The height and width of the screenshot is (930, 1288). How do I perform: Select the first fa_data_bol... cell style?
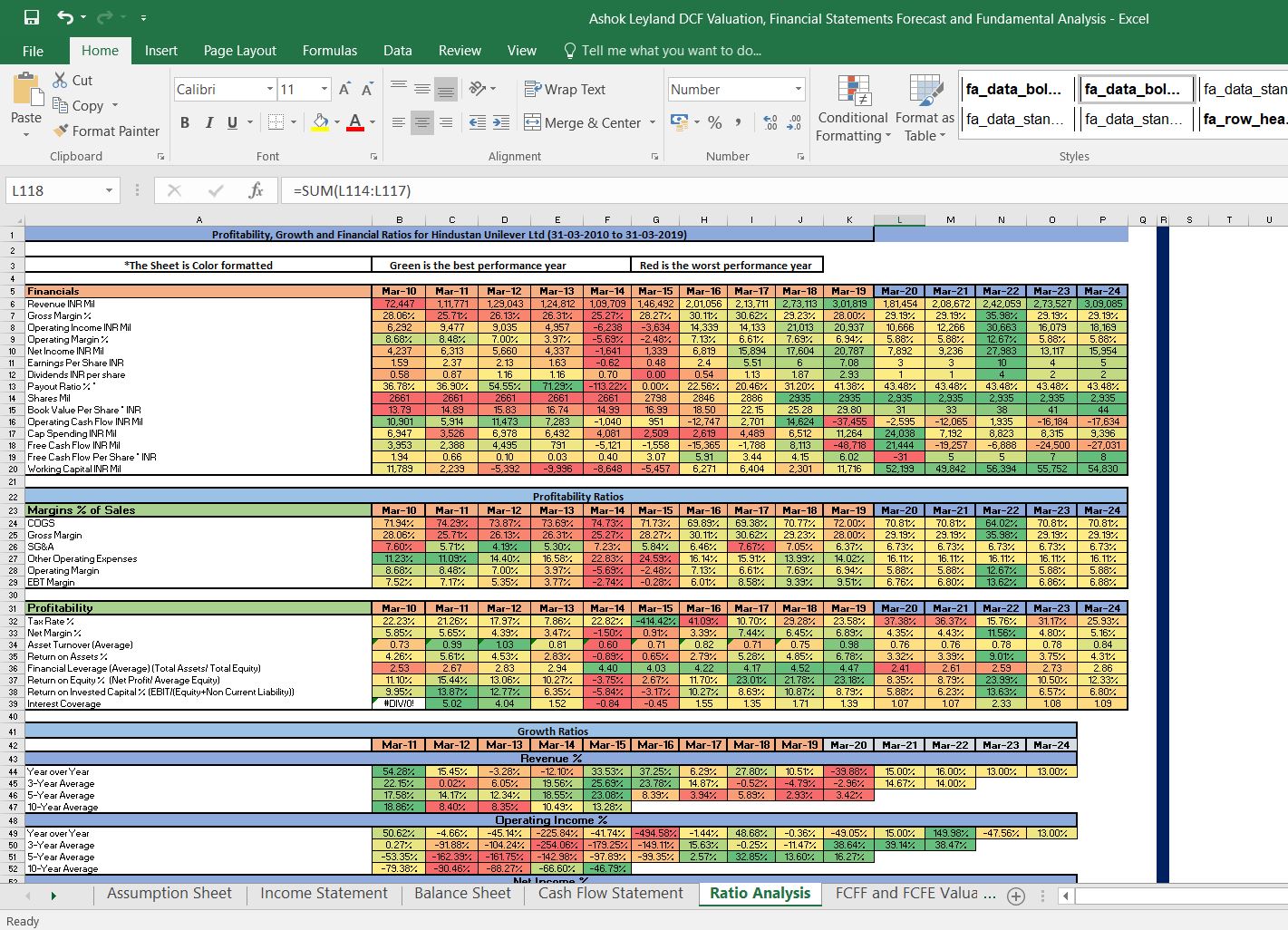pos(1013,89)
